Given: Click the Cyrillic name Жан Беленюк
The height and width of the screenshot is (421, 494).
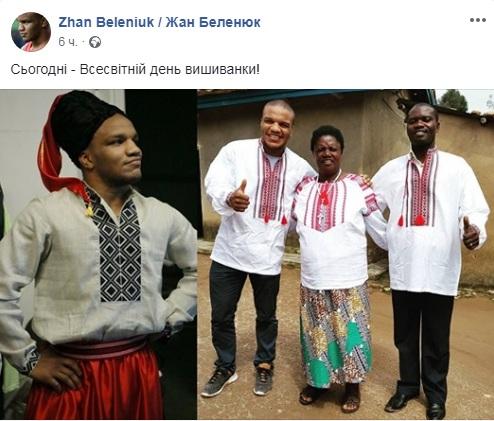Looking at the screenshot, I should pos(213,22).
